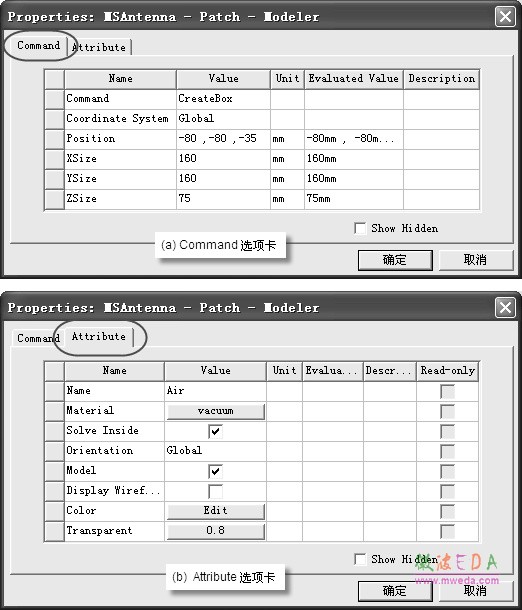
Task: Adjust the Transparent 0.8 value button
Action: (x=216, y=531)
